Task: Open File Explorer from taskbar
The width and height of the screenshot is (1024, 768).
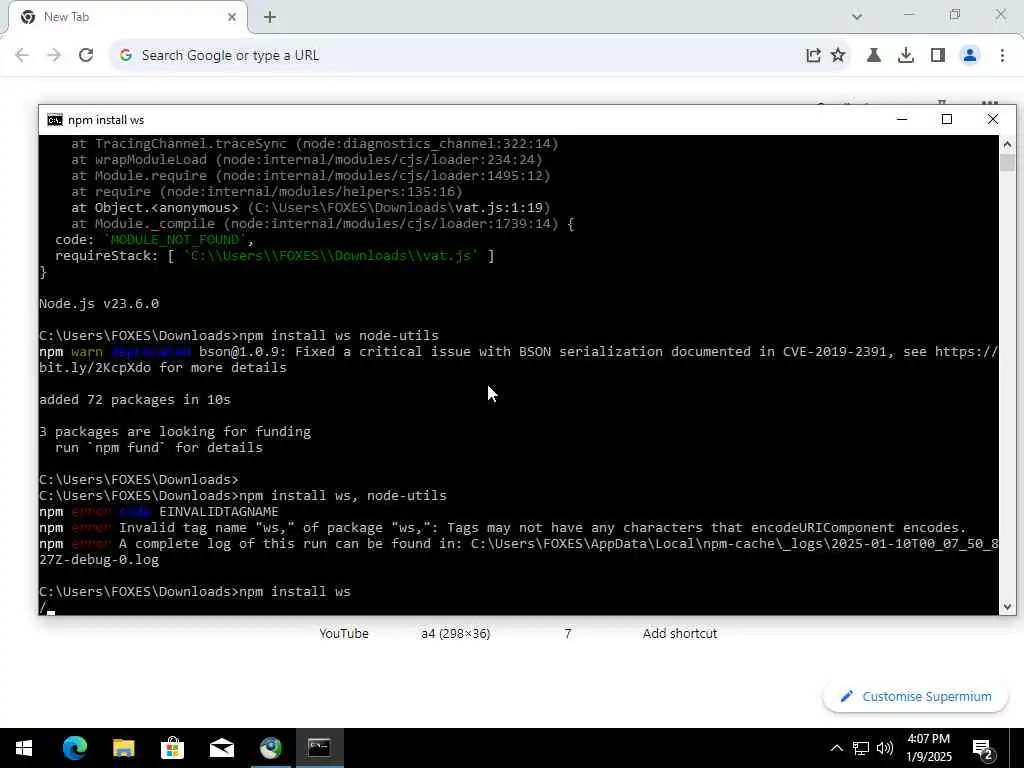Action: tap(123, 748)
